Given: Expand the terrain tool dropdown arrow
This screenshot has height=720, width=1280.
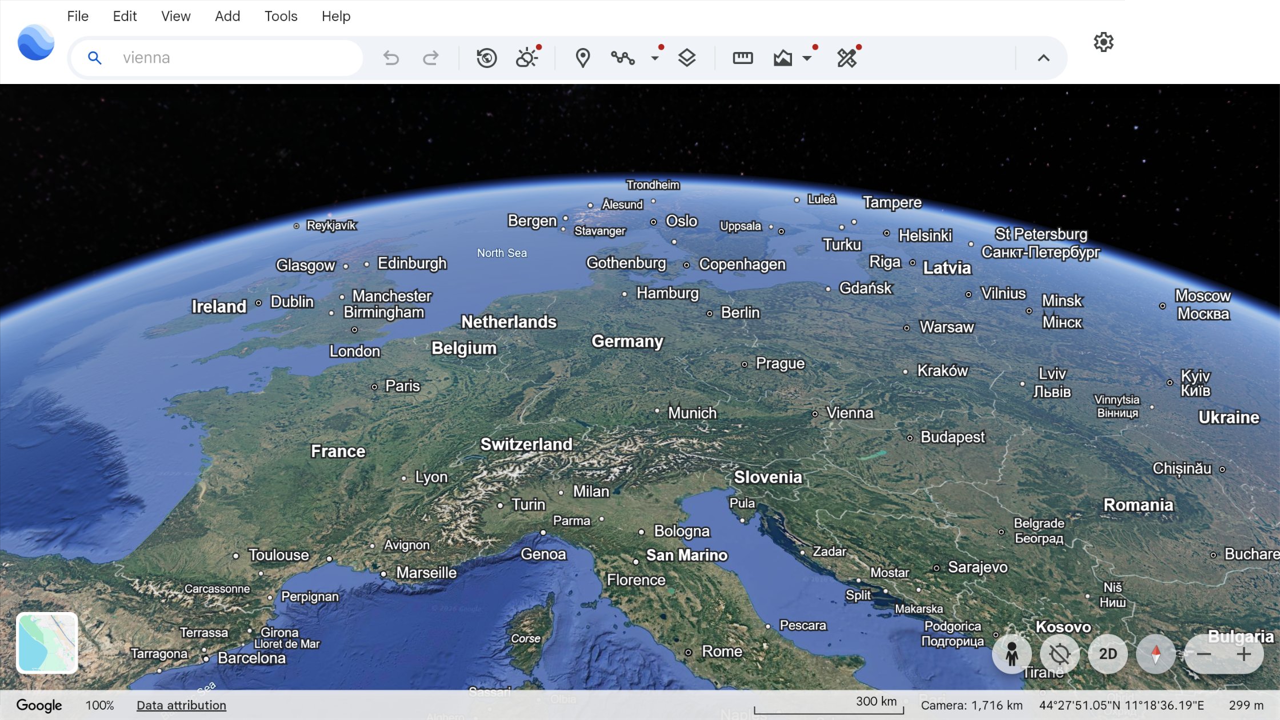Looking at the screenshot, I should (x=807, y=58).
